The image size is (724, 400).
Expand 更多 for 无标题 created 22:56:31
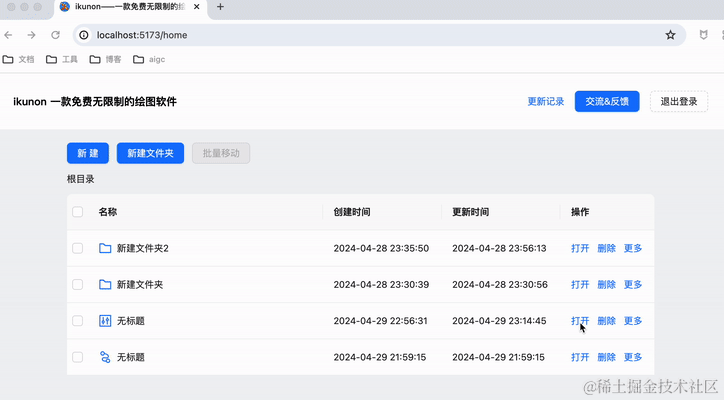click(x=633, y=321)
